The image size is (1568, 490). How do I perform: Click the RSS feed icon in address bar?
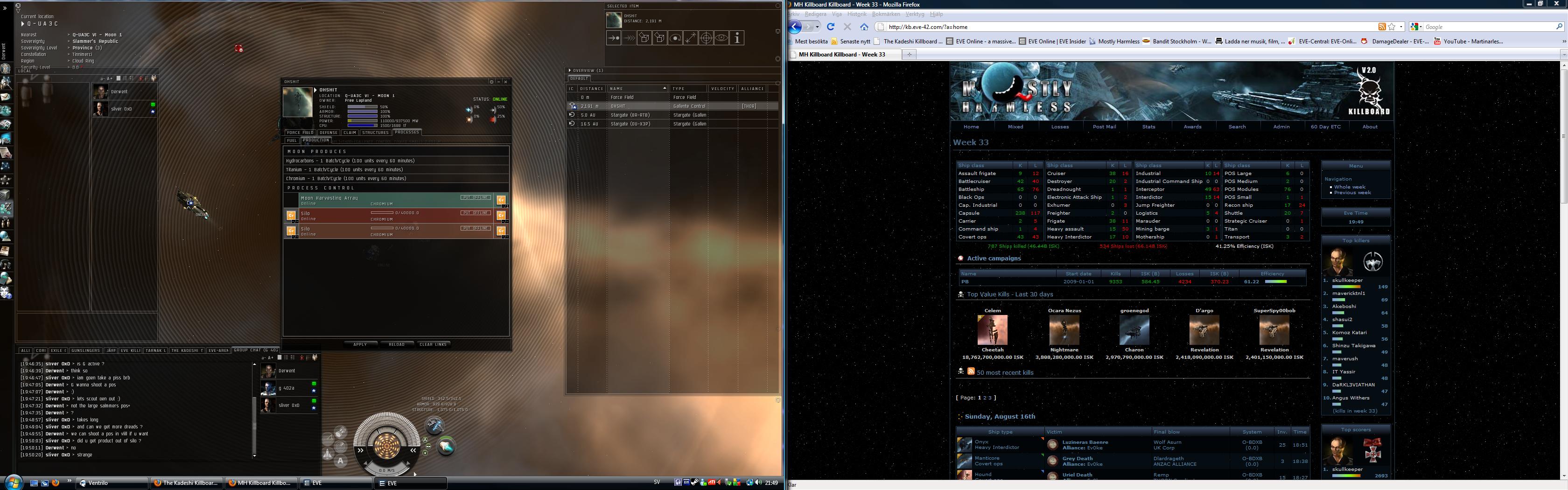(1382, 27)
